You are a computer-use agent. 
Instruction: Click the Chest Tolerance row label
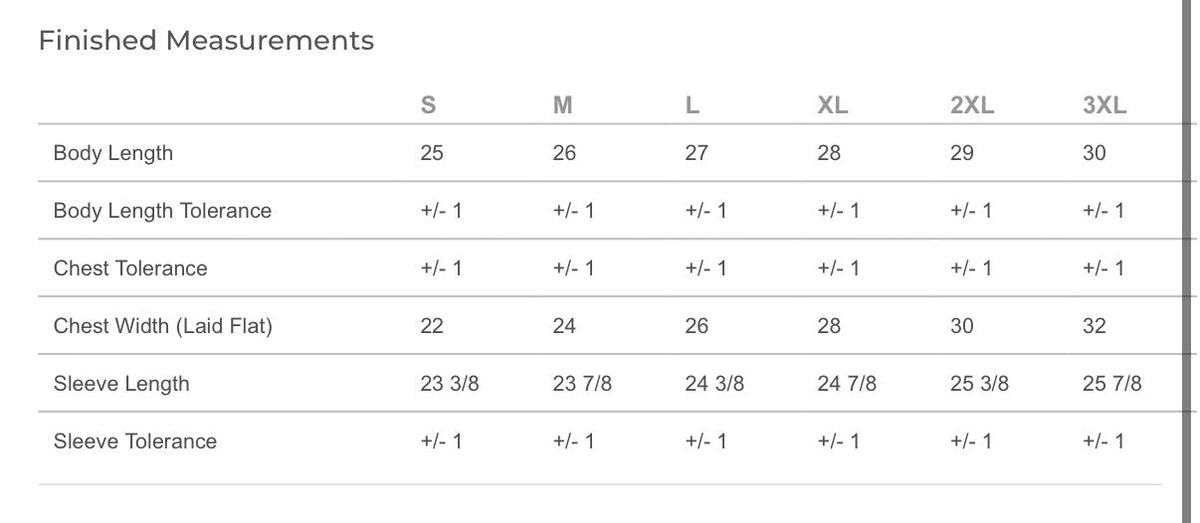point(130,268)
